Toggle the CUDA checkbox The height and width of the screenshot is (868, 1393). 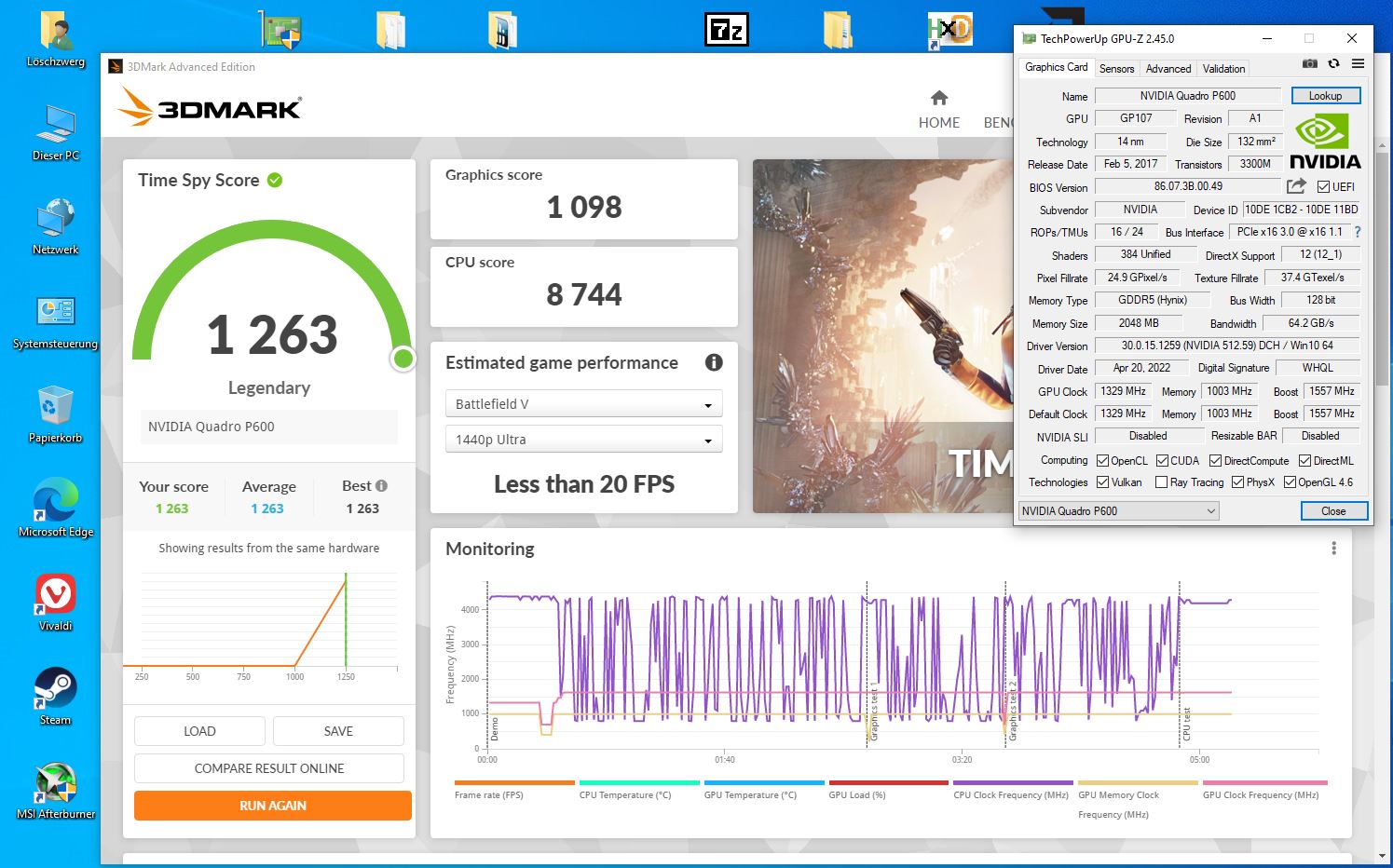[1162, 461]
